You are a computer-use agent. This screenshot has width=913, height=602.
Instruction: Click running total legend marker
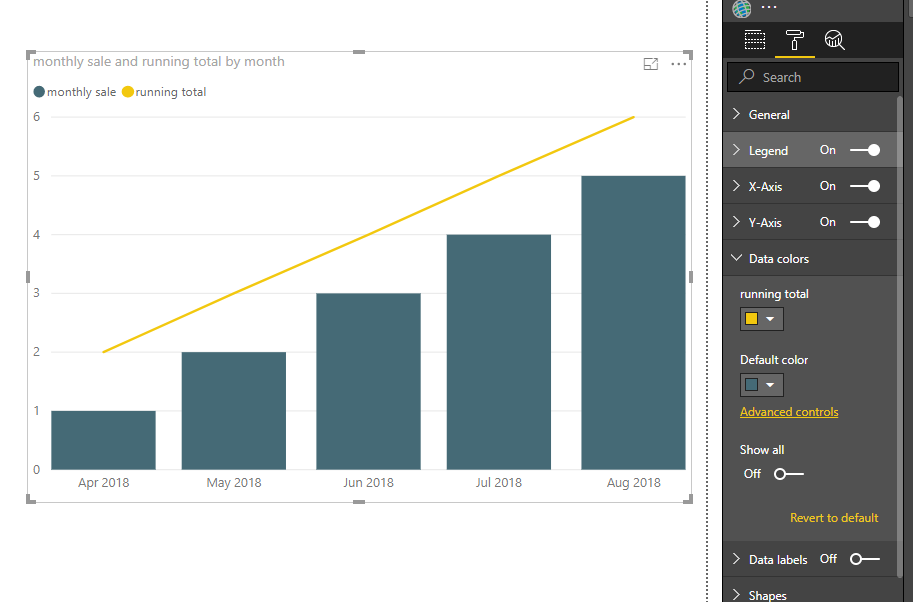(x=128, y=91)
